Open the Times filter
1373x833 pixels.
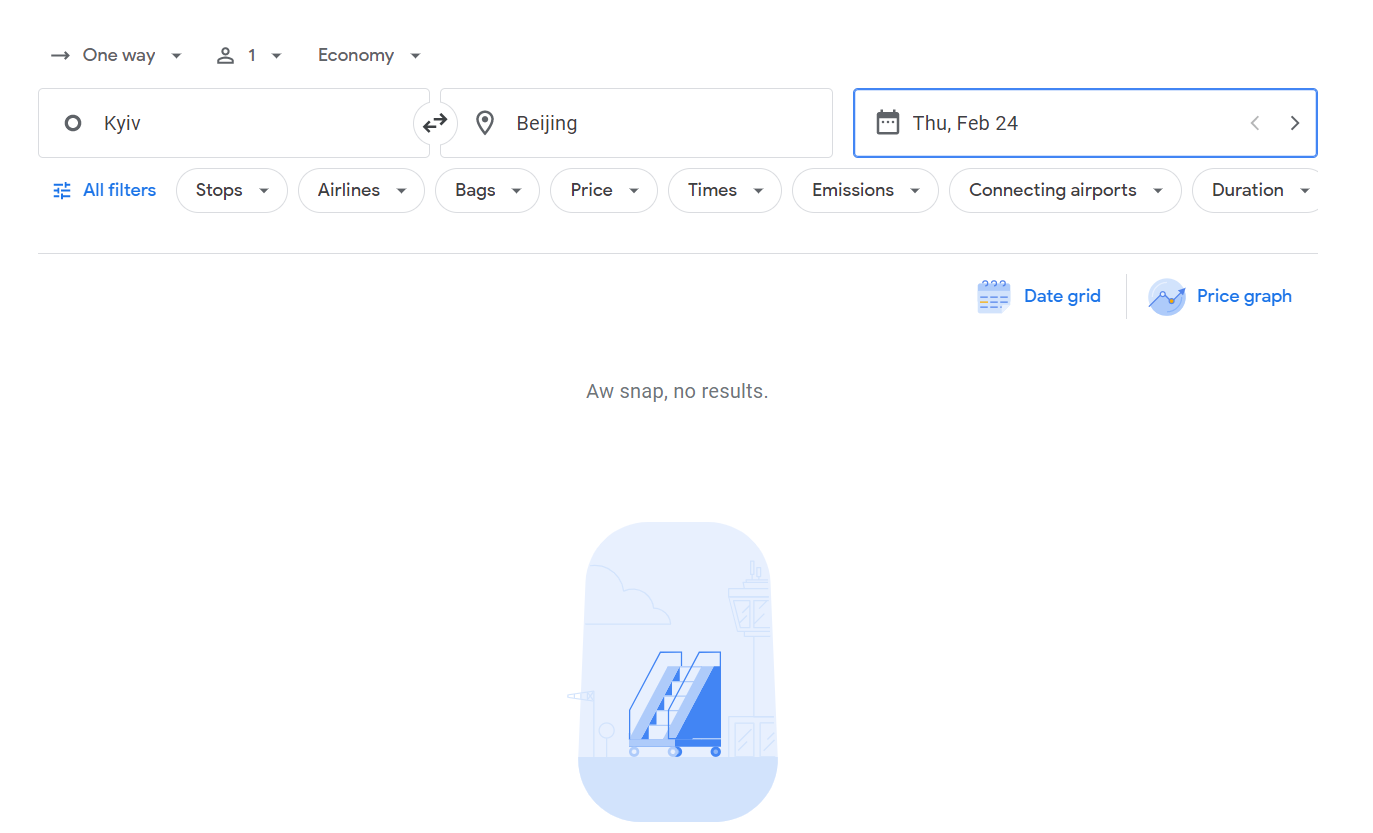(724, 190)
